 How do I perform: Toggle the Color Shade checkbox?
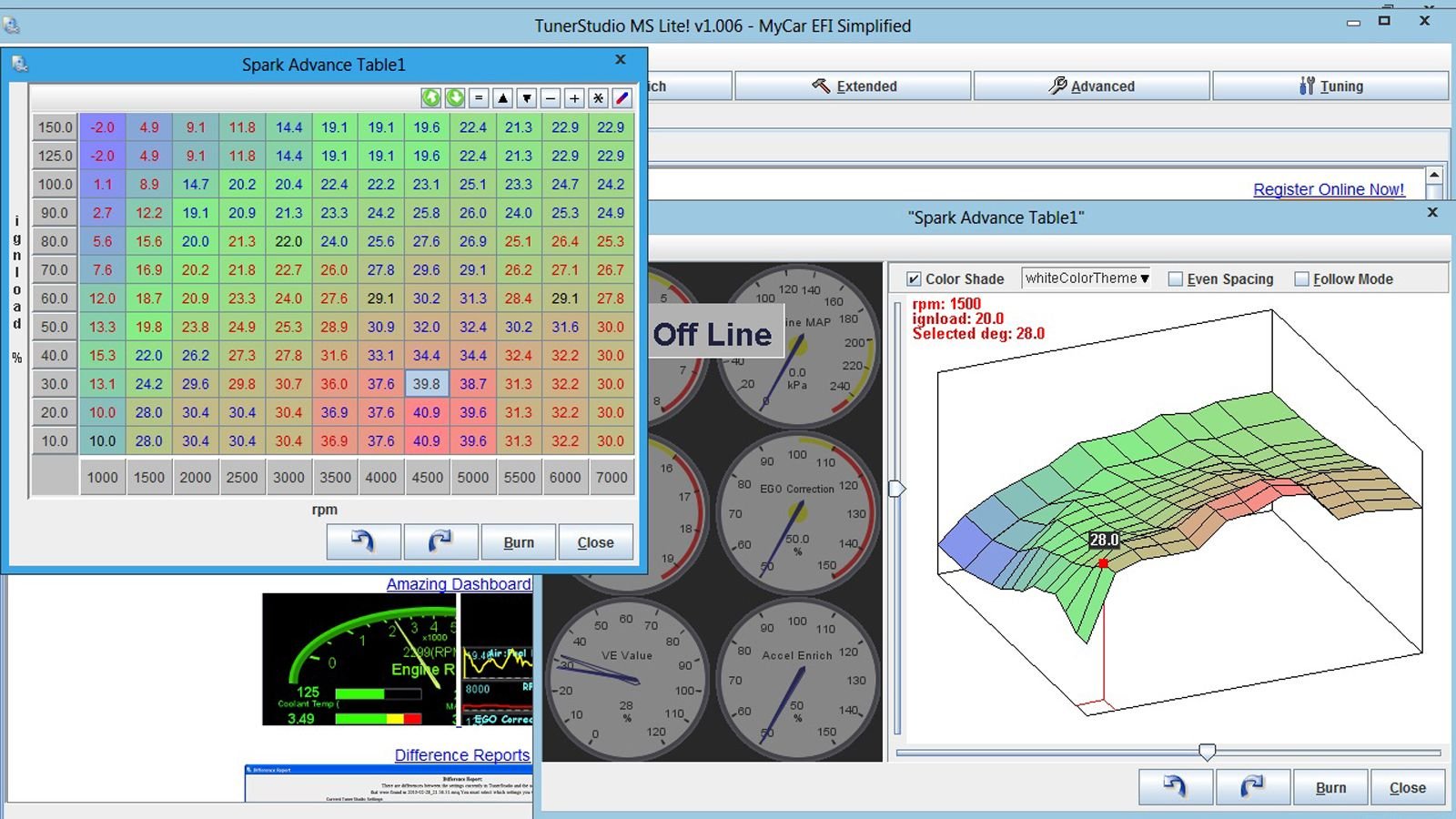[913, 278]
